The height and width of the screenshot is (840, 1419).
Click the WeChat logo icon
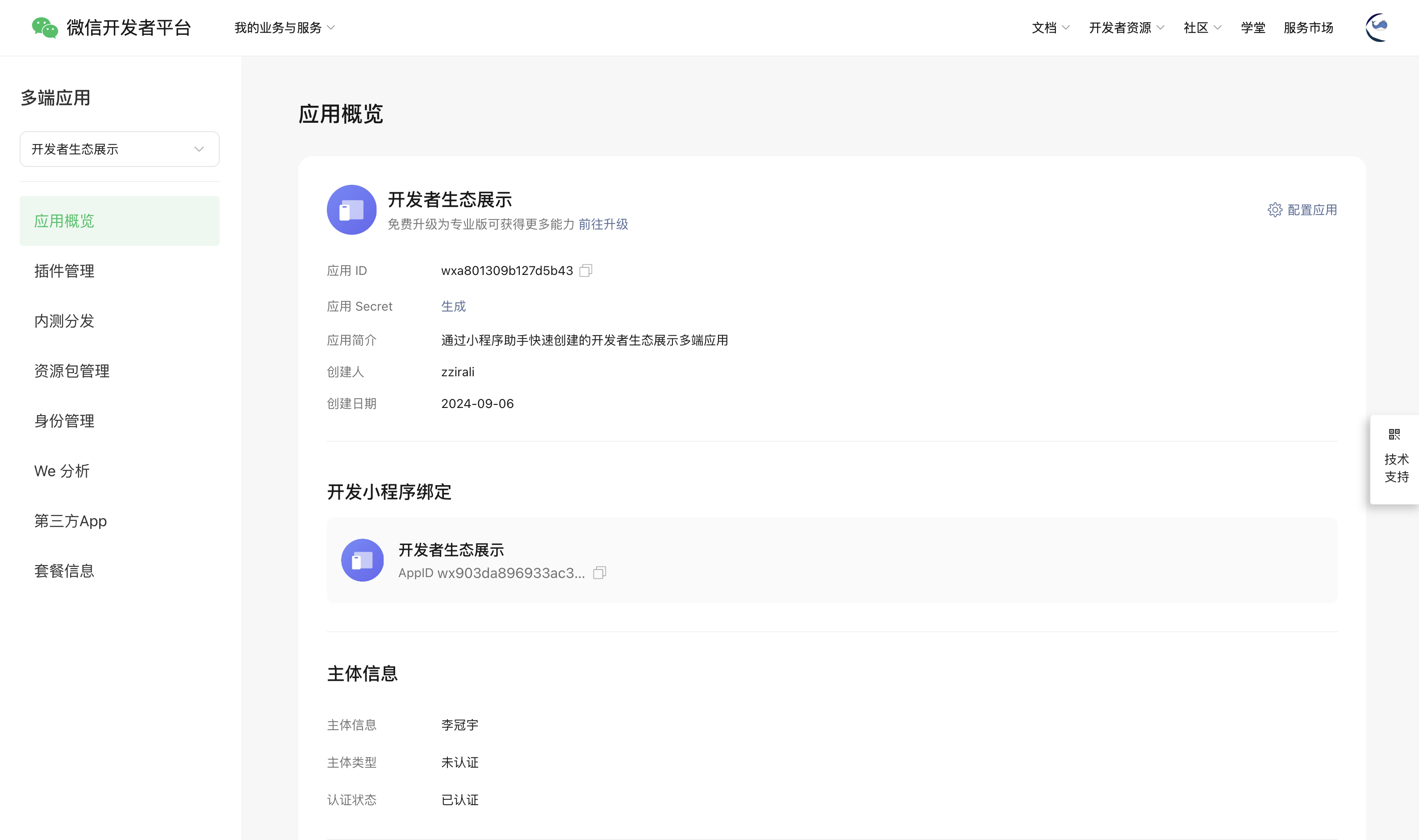45,28
